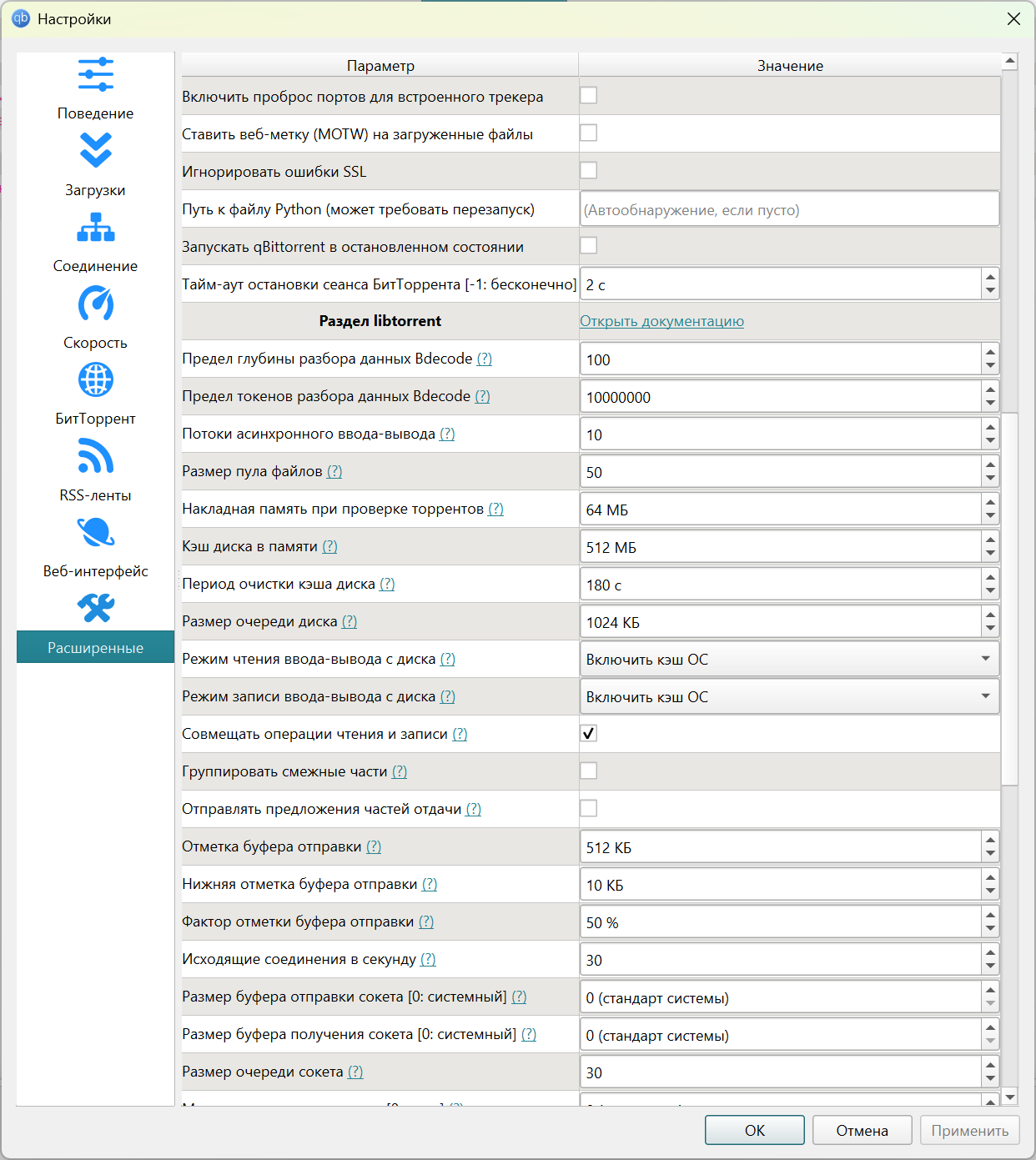Image resolution: width=1036 pixels, height=1160 pixels.
Task: Click the OK button
Action: (755, 1130)
